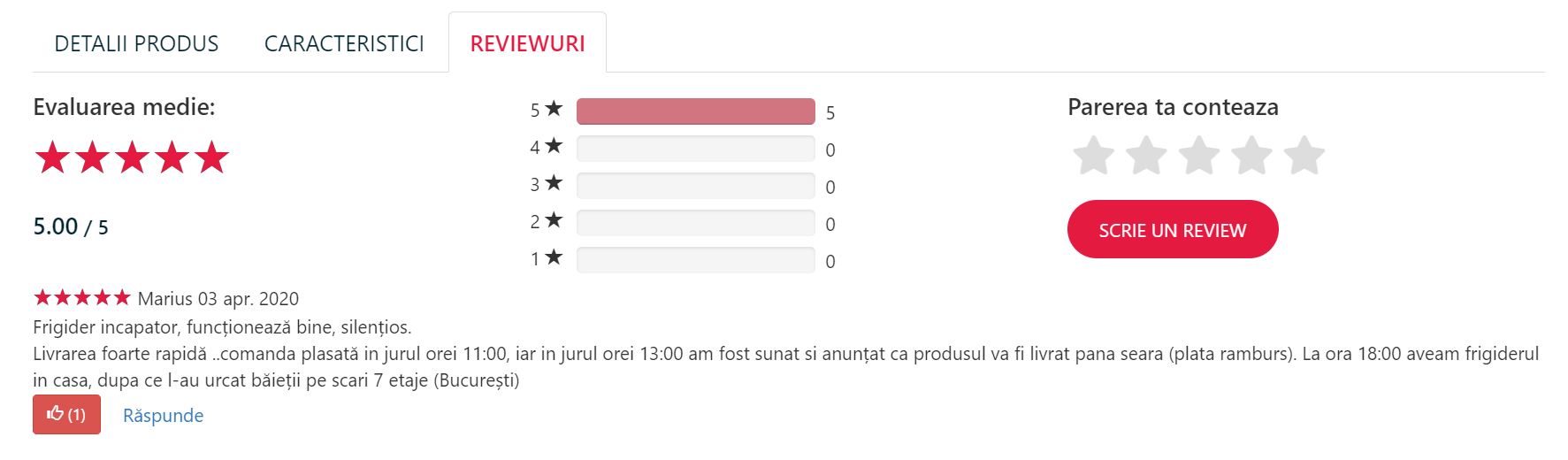The width and height of the screenshot is (1568, 460).
Task: Switch to the CARACTERISTICI tab
Action: 344,43
